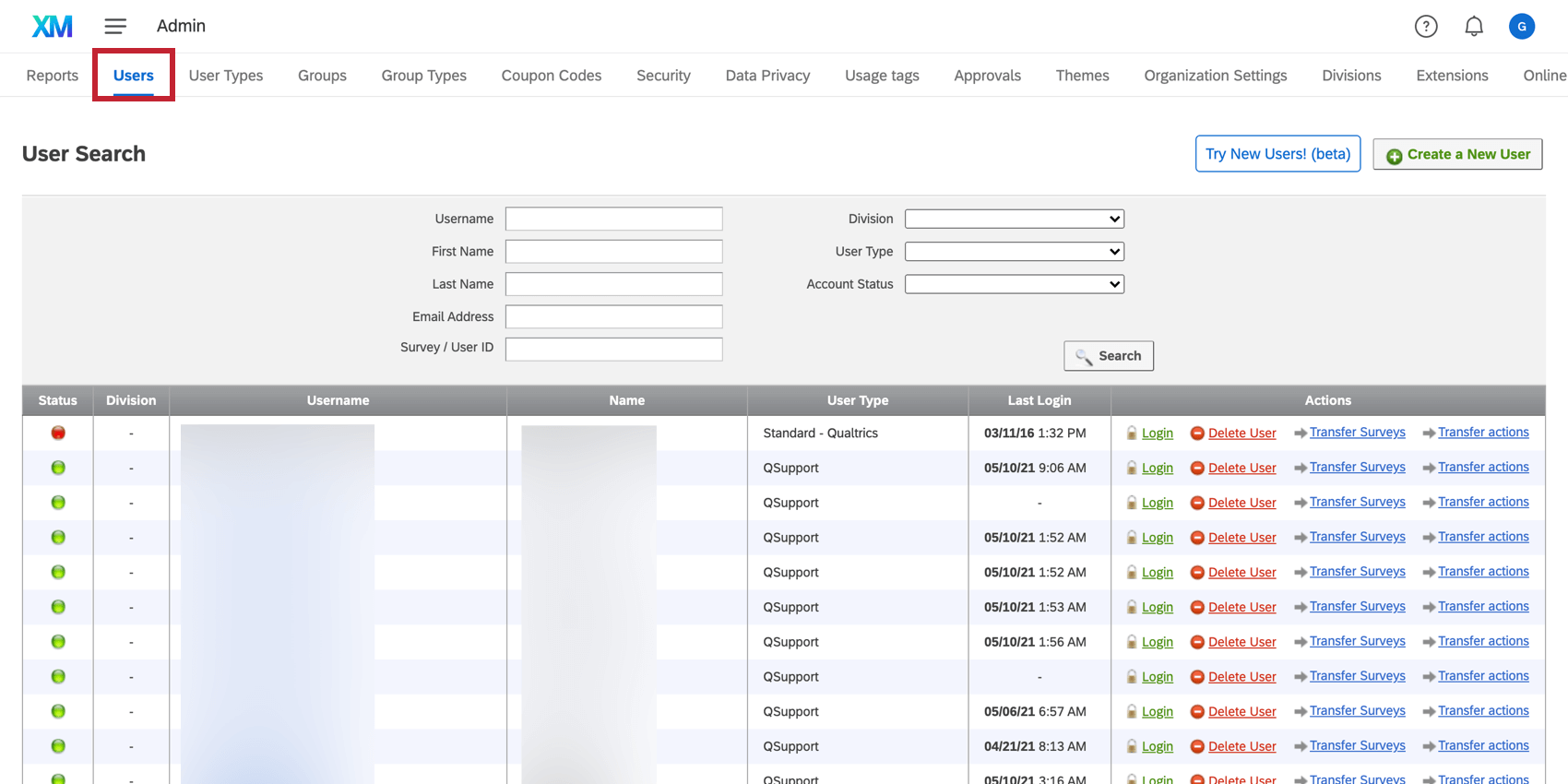Viewport: 1568px width, 784px height.
Task: Expand the User Type dropdown
Action: (x=1014, y=252)
